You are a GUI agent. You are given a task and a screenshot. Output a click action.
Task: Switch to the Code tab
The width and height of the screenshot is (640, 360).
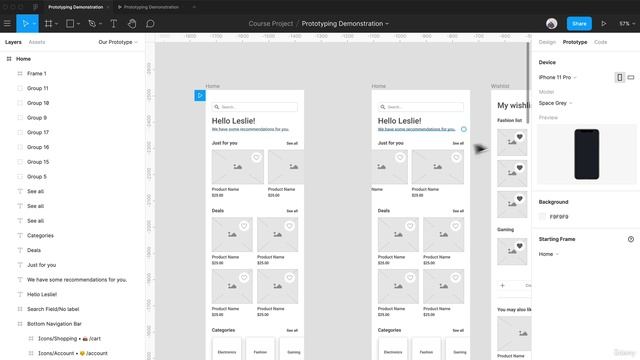point(600,42)
